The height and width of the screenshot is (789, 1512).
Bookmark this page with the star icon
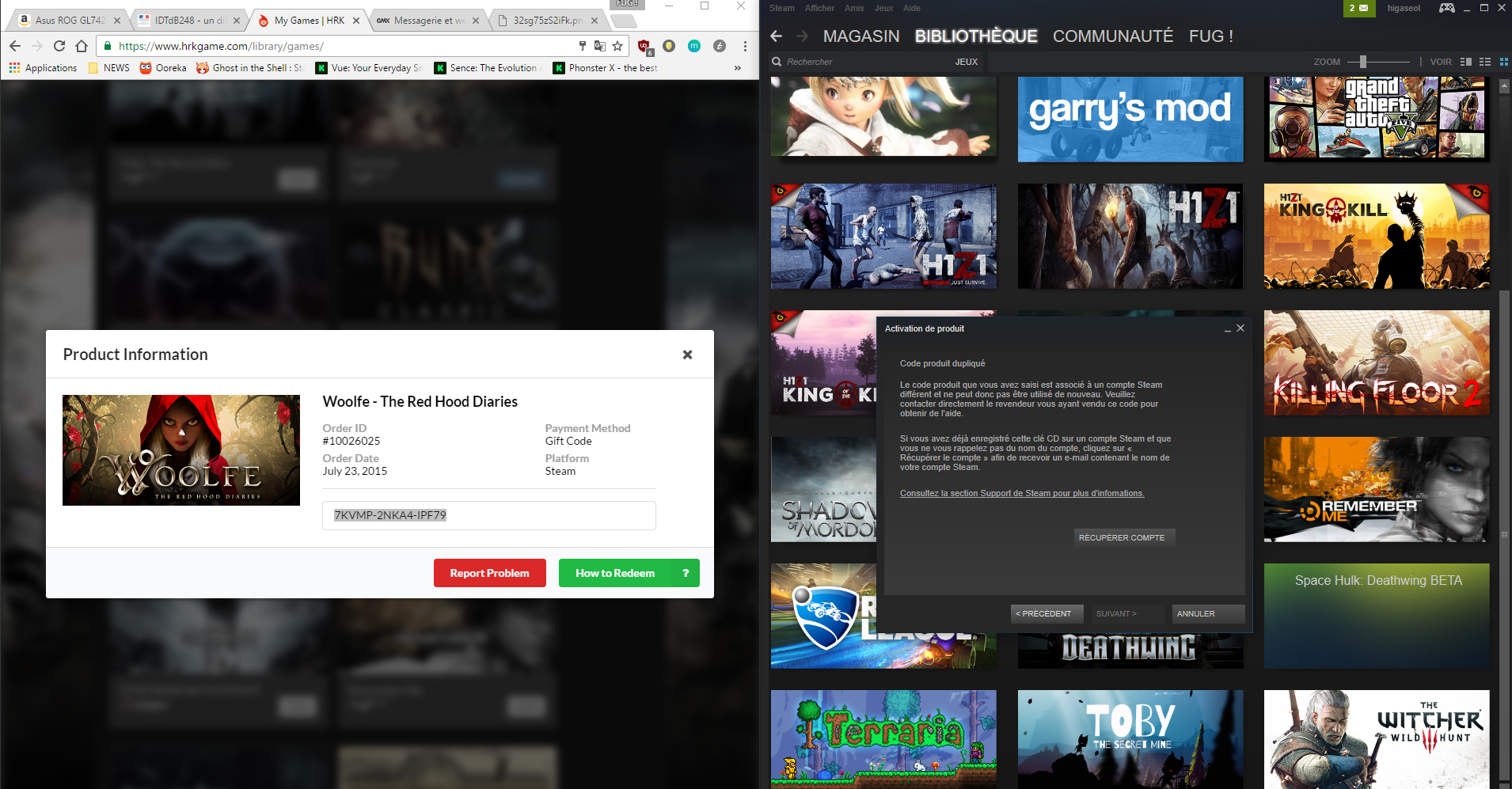point(617,46)
